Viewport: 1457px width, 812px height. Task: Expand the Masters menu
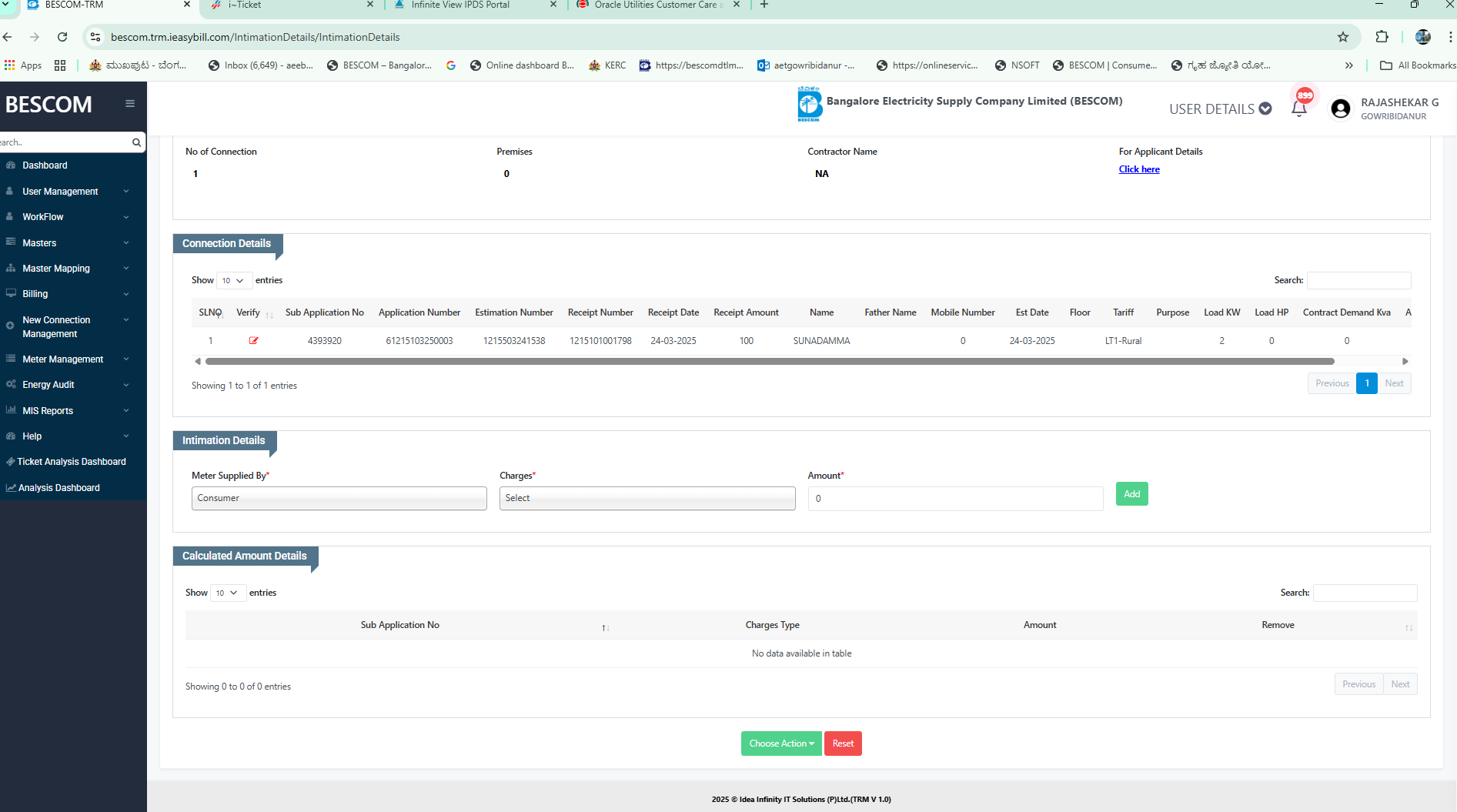[x=73, y=243]
